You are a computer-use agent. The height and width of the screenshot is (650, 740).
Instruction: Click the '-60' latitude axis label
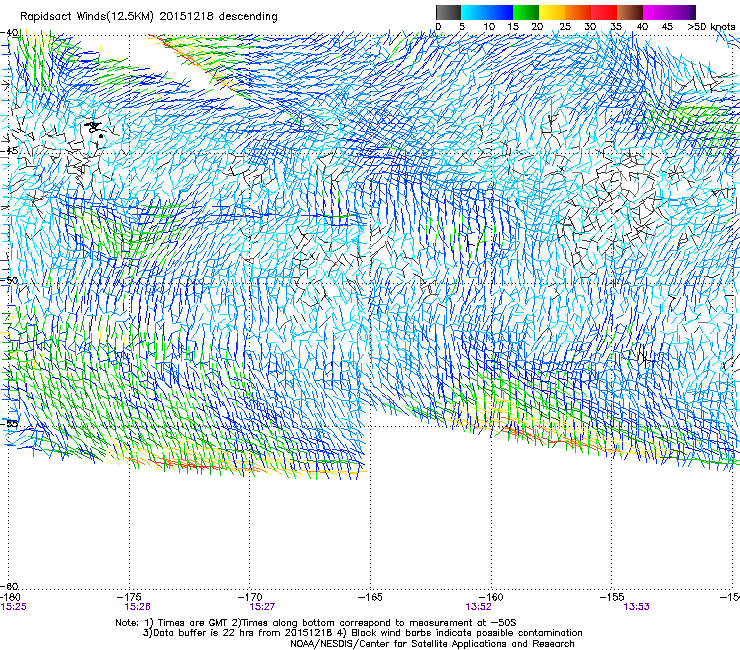[x=10, y=587]
